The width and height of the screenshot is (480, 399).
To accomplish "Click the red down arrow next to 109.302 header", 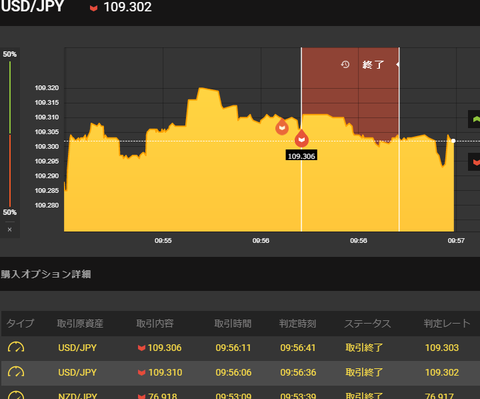I will (94, 8).
